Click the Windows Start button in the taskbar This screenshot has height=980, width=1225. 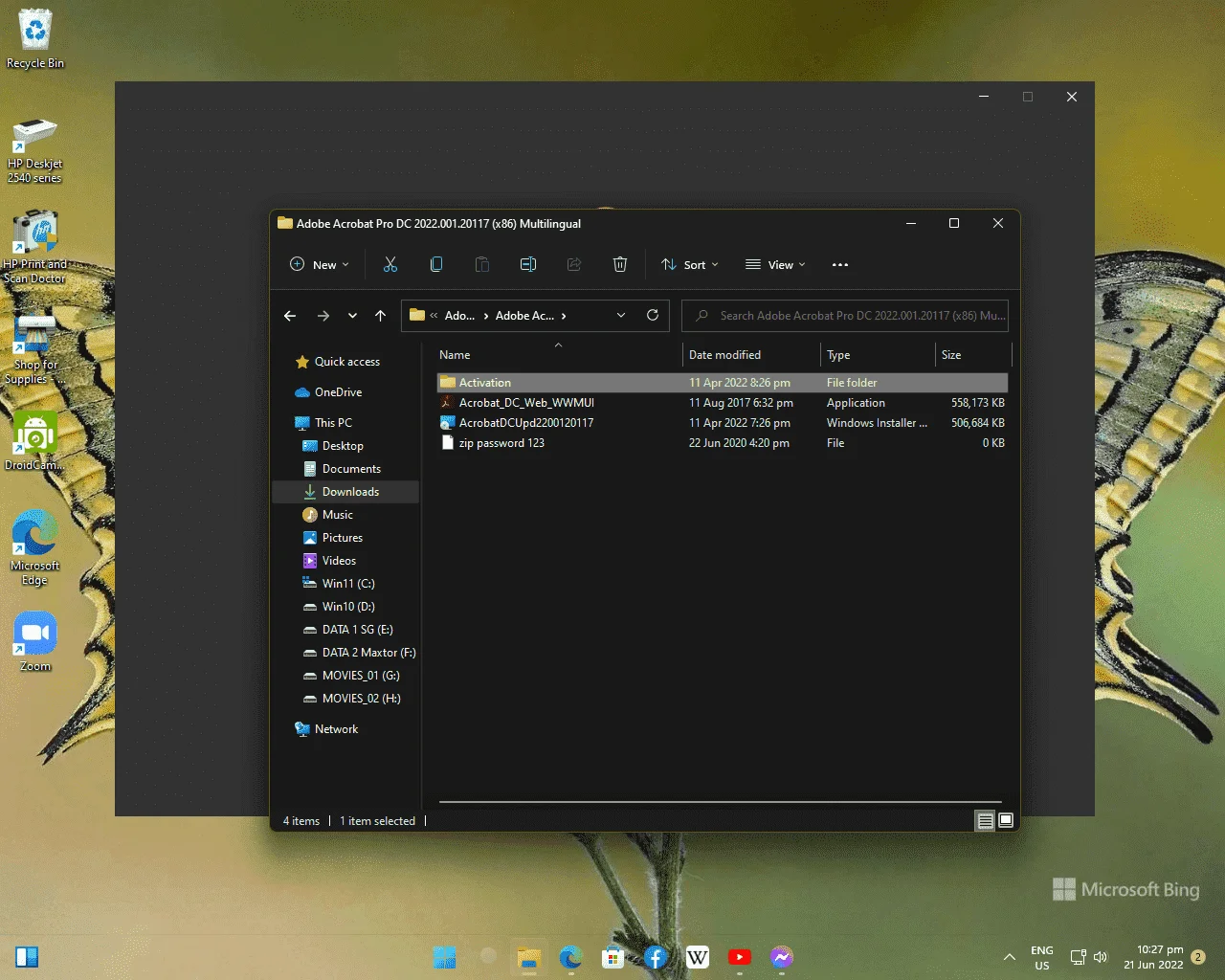[x=445, y=957]
